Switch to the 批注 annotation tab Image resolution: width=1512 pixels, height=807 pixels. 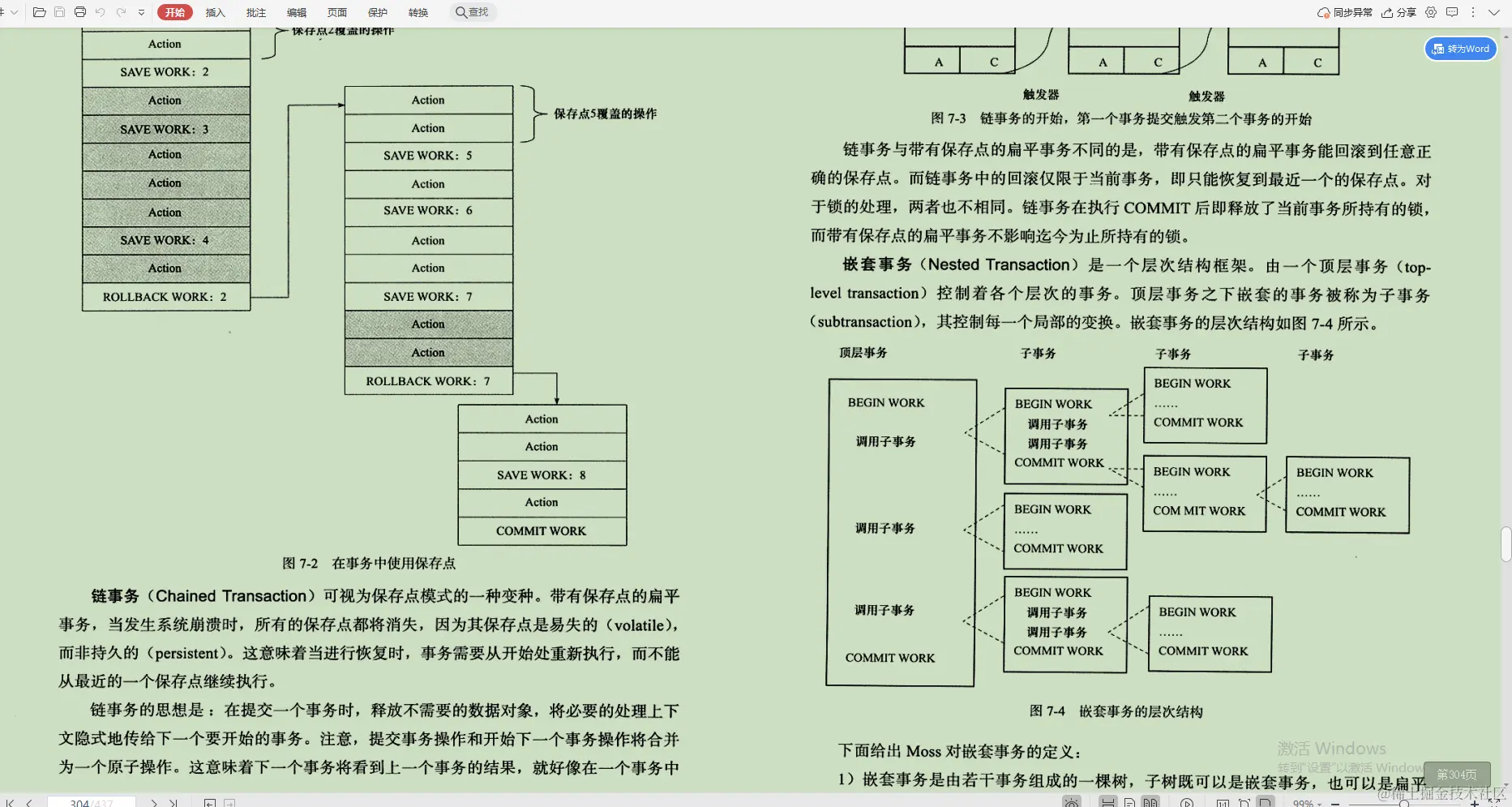tap(256, 12)
